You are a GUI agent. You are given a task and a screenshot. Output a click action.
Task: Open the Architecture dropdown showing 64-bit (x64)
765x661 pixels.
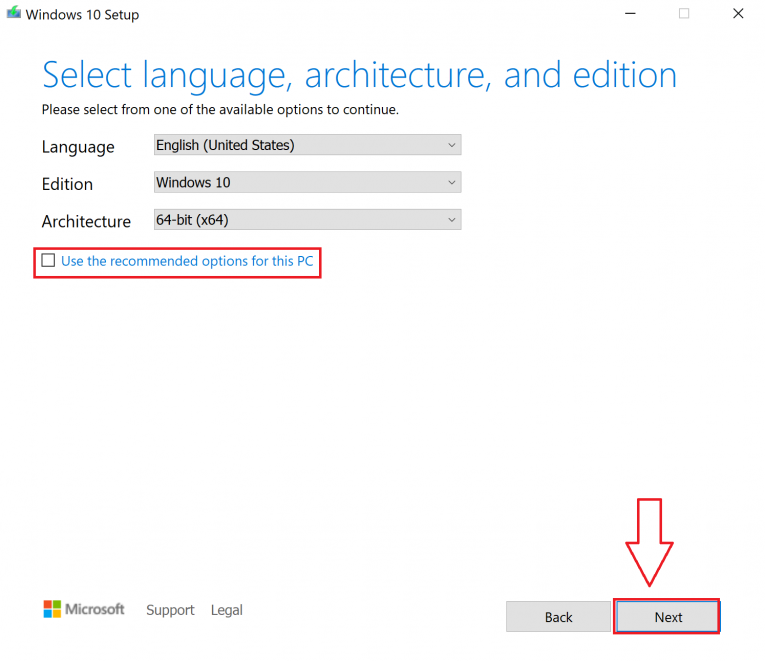[x=307, y=220]
